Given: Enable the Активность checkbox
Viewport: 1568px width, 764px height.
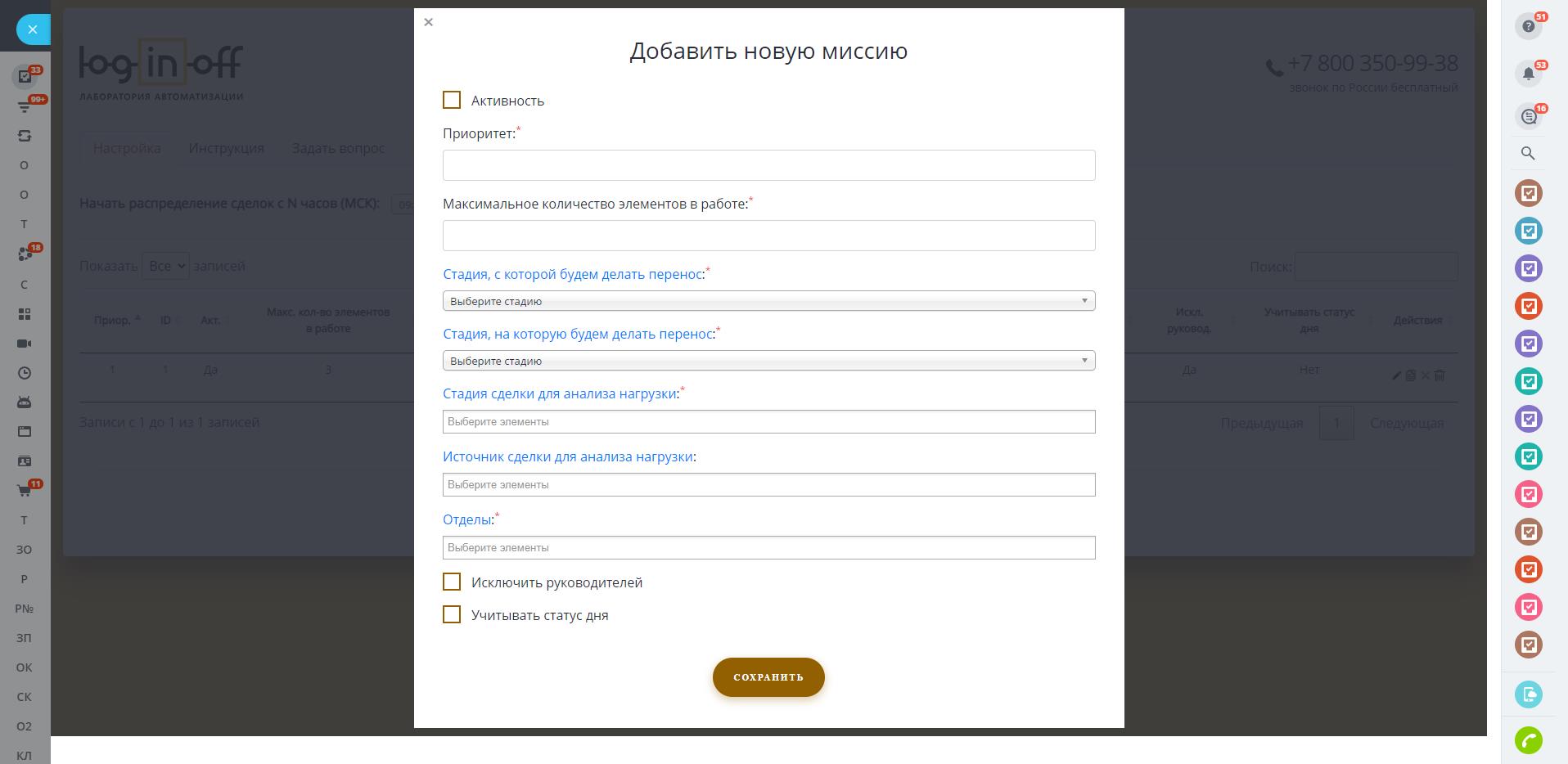Looking at the screenshot, I should [452, 100].
